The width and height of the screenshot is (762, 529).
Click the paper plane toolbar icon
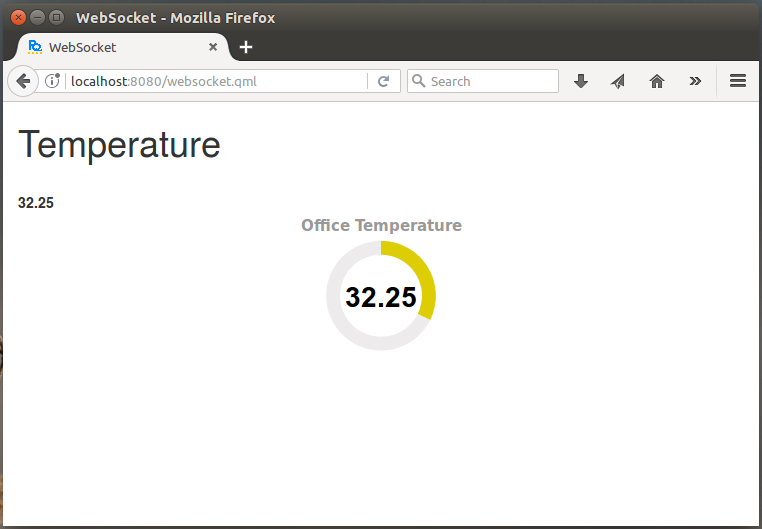(x=618, y=81)
